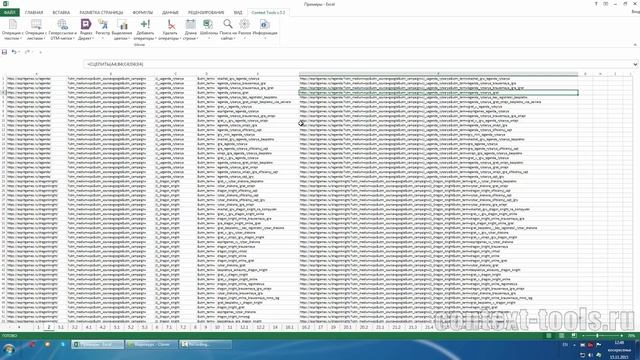This screenshot has height=360, width=640.
Task: Switch to the РЕЦЕНЗИРОВАНИЕ ribbon tab
Action: point(206,12)
